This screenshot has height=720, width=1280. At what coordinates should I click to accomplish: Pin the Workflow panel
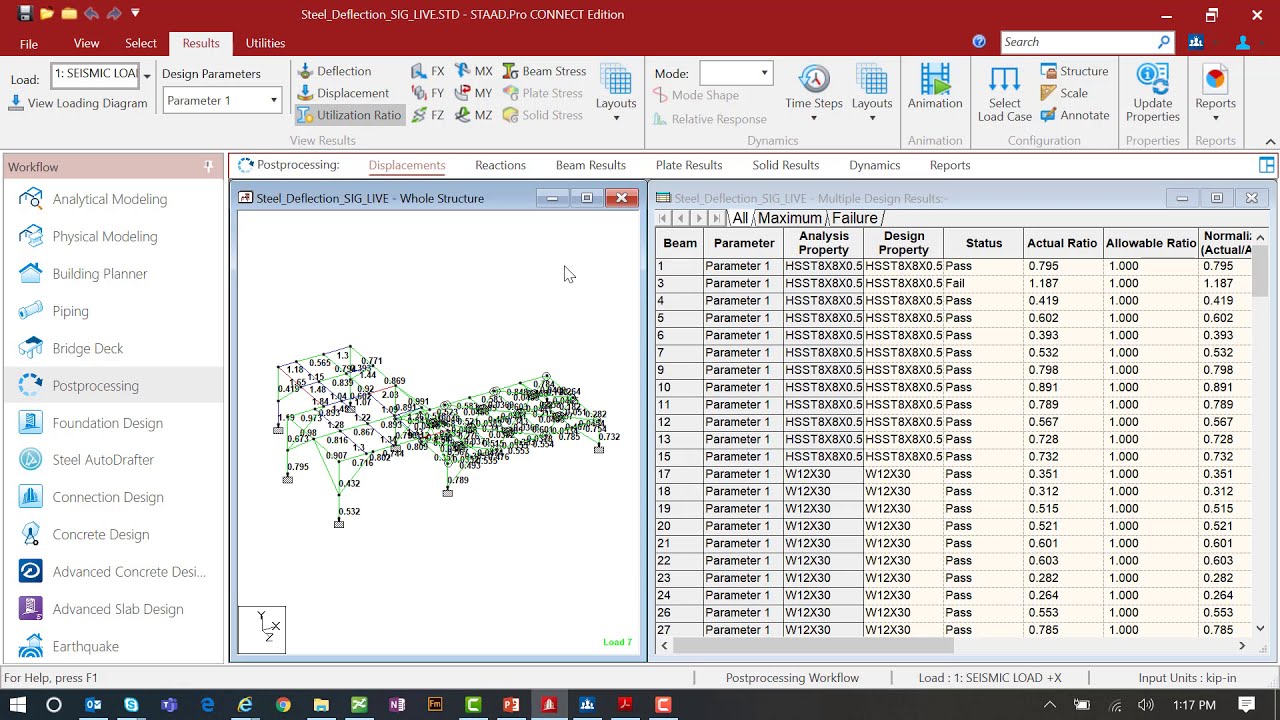pyautogui.click(x=209, y=166)
